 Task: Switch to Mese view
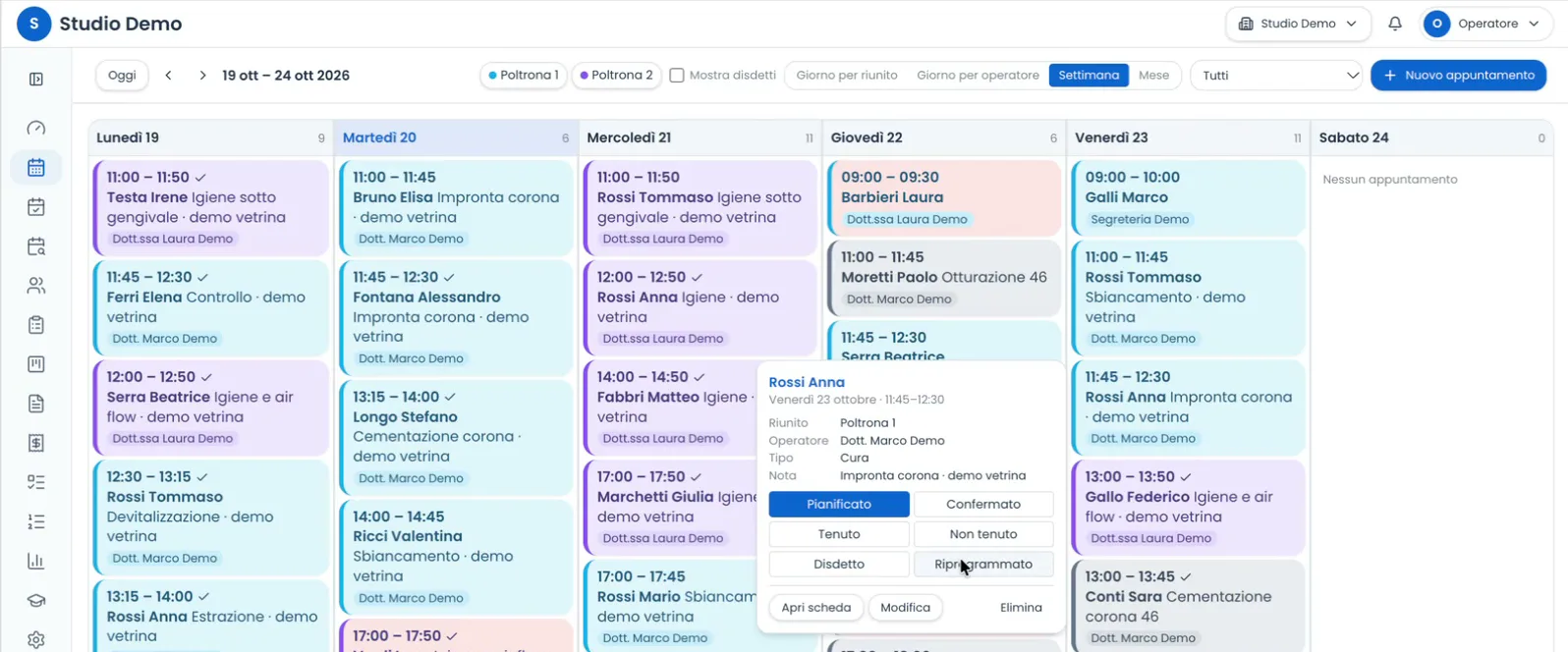coord(1153,76)
